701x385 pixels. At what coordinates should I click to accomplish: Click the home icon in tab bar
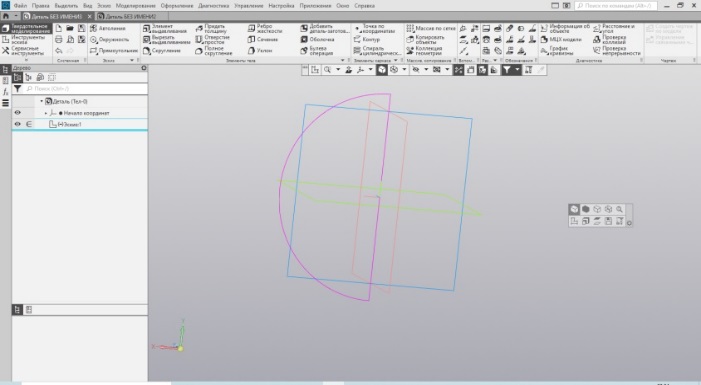6,16
